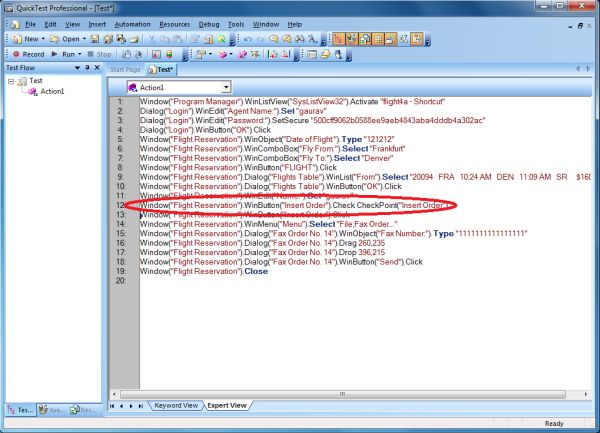Click the Cut scissors icon
Viewport: 600px width, 433px height.
(152, 39)
